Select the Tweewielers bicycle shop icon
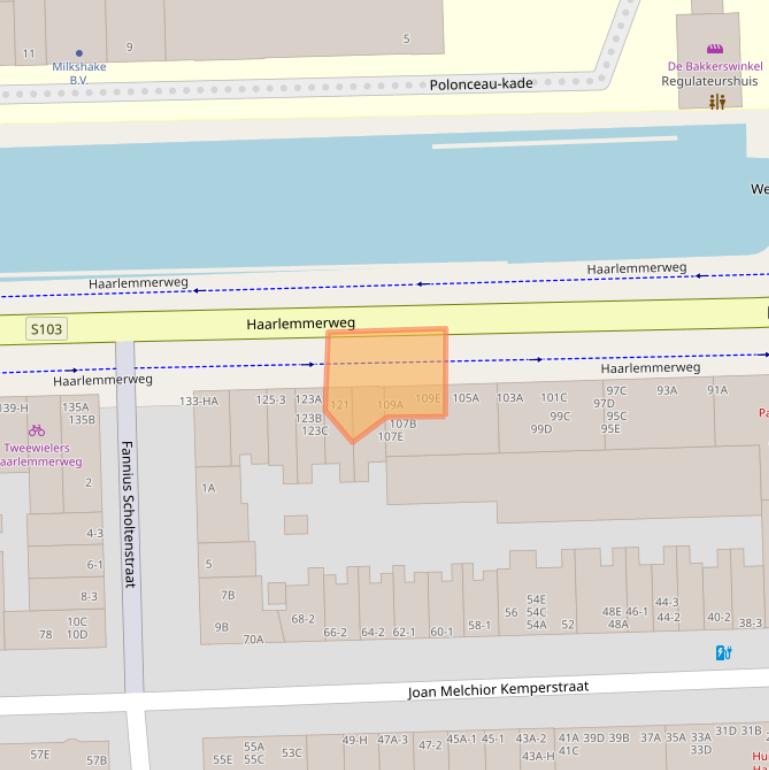Viewport: 769px width, 770px height. 37,430
